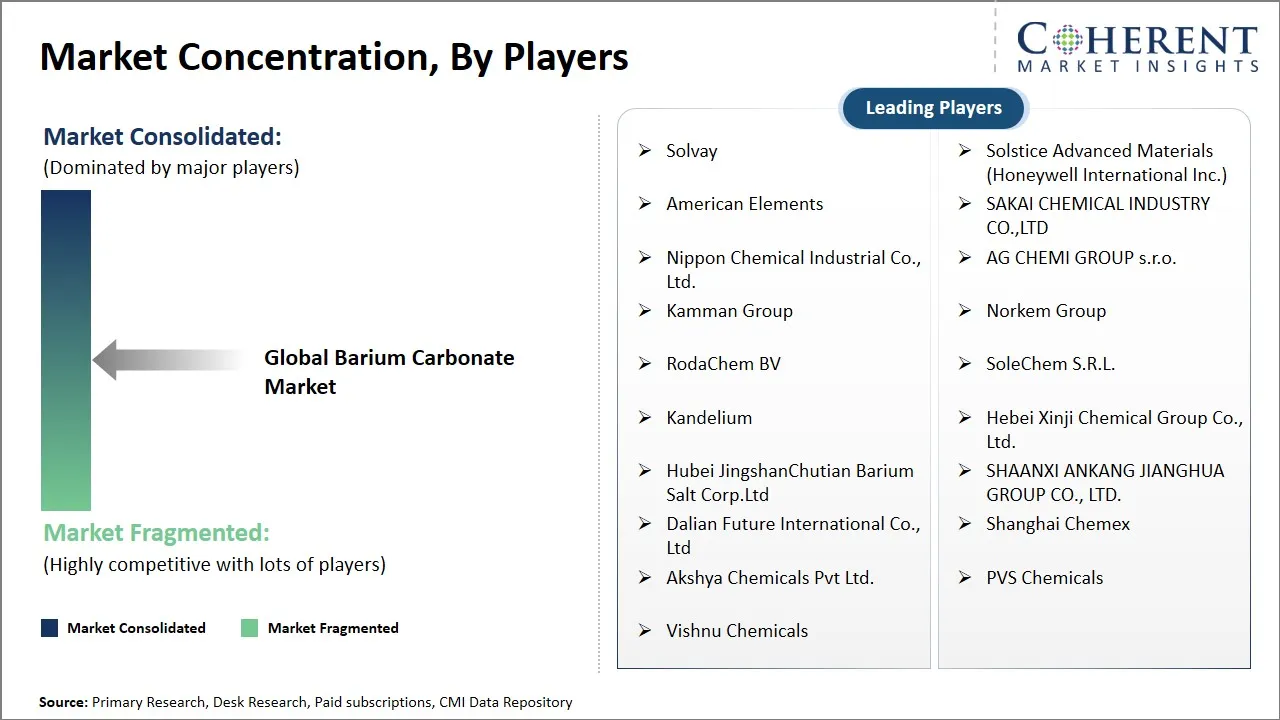Select the American Elements entry
Viewport: 1280px width, 720px height.
tap(744, 204)
